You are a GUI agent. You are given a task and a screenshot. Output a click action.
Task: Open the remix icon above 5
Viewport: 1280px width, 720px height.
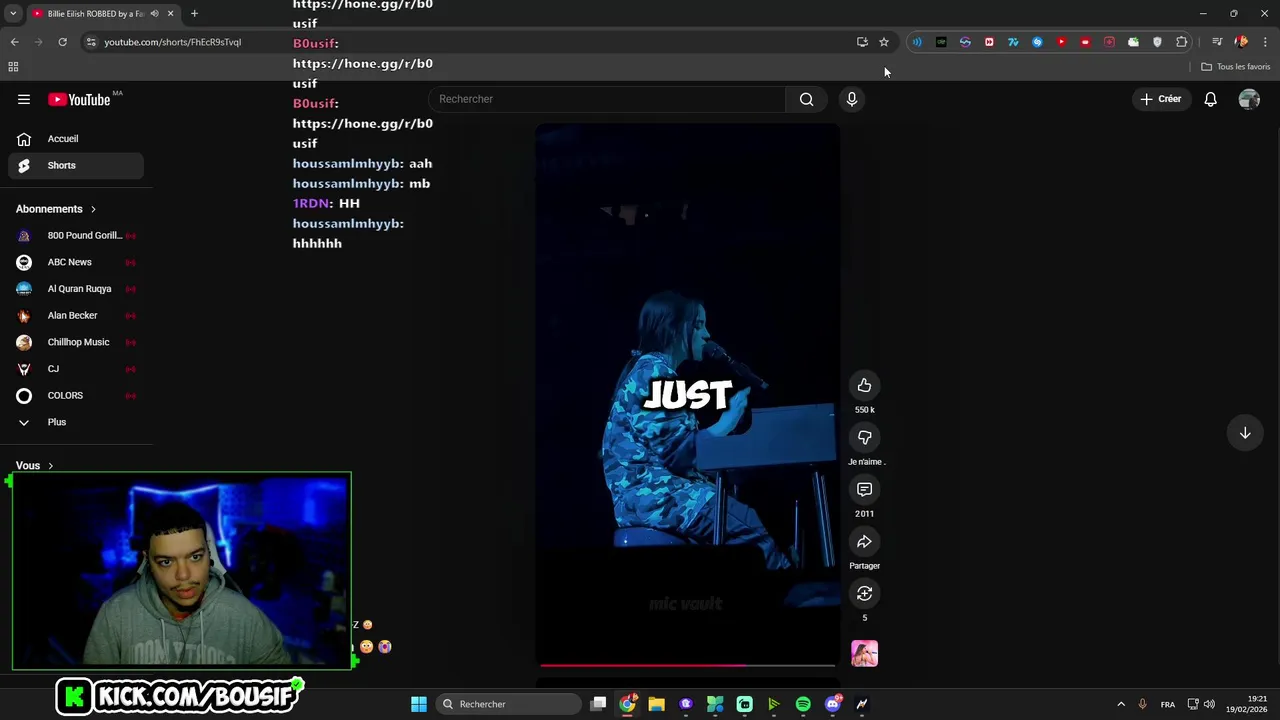pyautogui.click(x=864, y=594)
